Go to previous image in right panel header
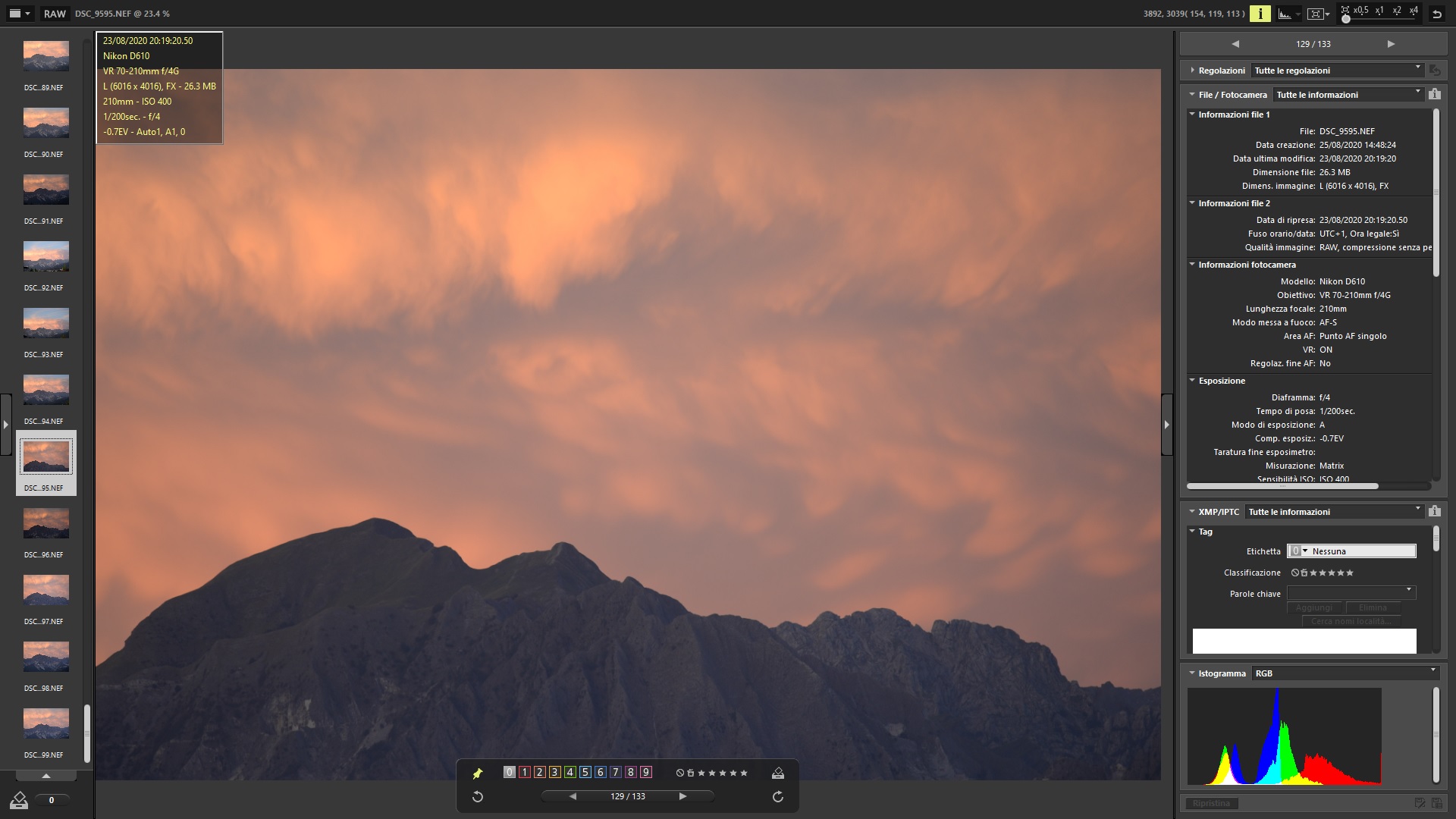1456x819 pixels. [1235, 44]
